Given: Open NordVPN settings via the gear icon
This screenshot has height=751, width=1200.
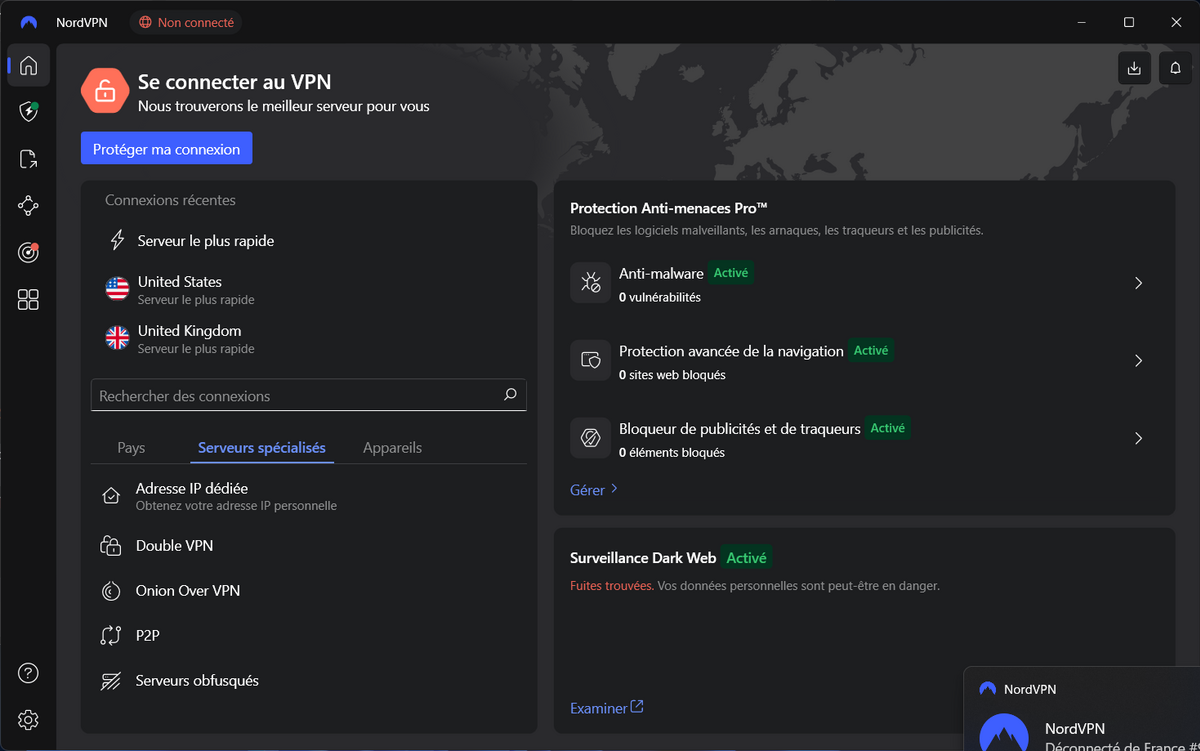Looking at the screenshot, I should [27, 719].
